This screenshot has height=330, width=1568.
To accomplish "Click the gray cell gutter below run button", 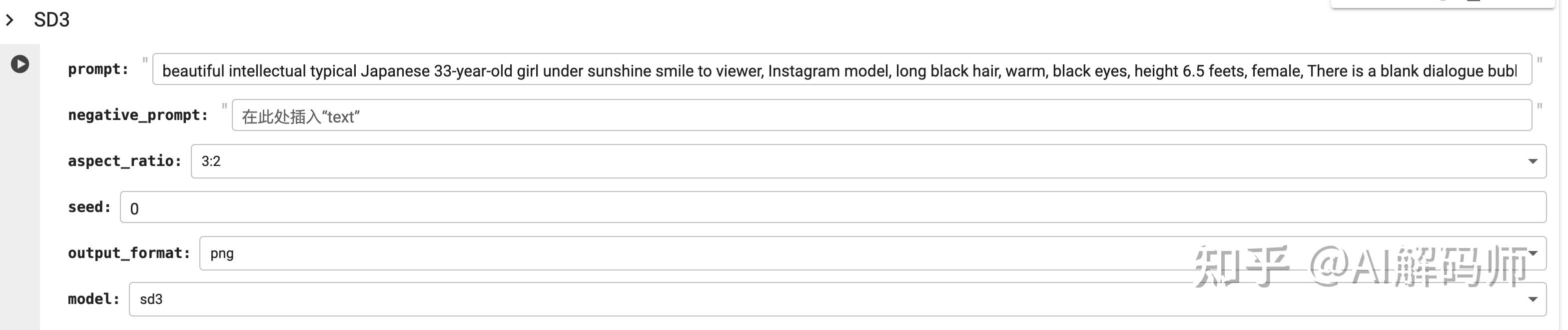I will (x=20, y=213).
